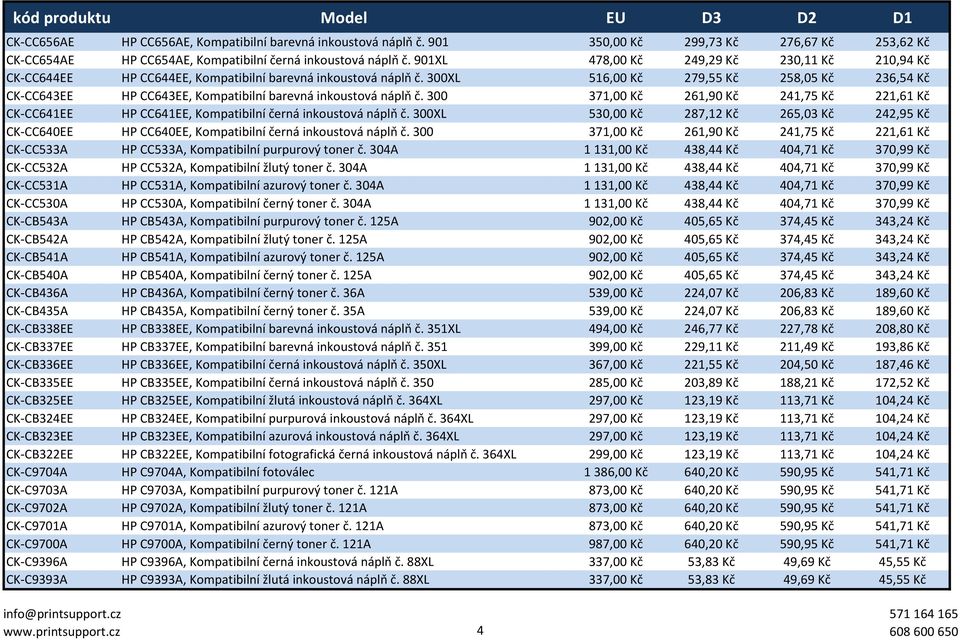Image resolution: width=960 pixels, height=640 pixels.
Task: Select product code CK-CC644EE
Action: coord(39,78)
